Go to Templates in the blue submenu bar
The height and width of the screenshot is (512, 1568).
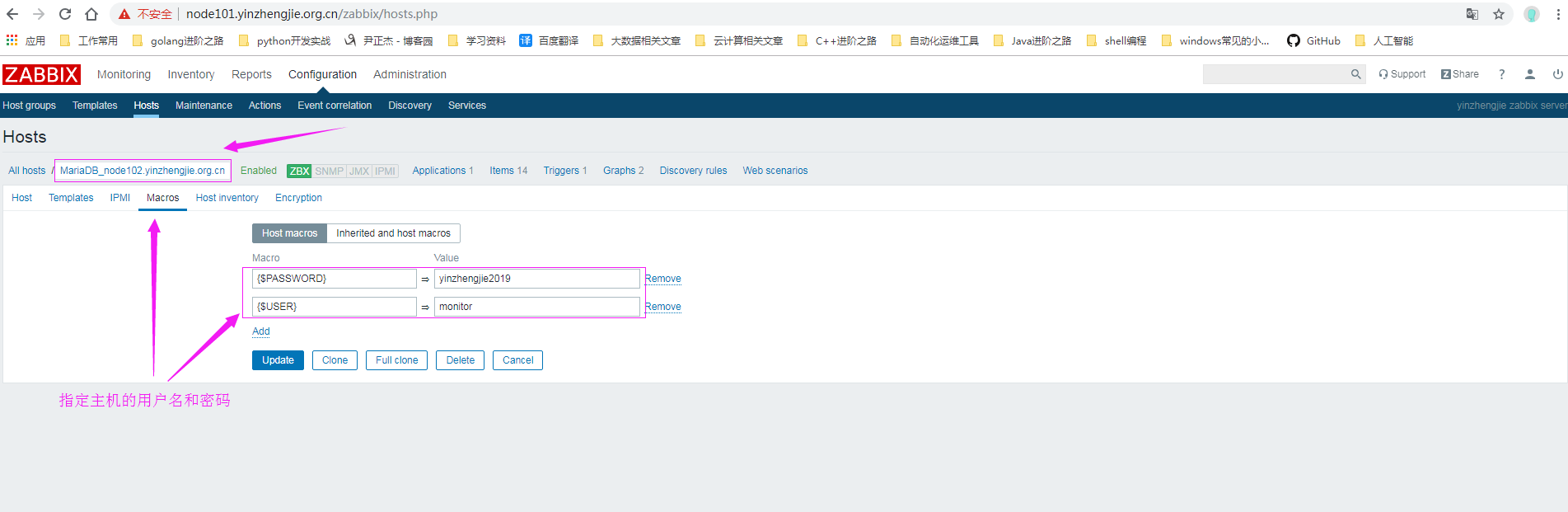pos(95,106)
